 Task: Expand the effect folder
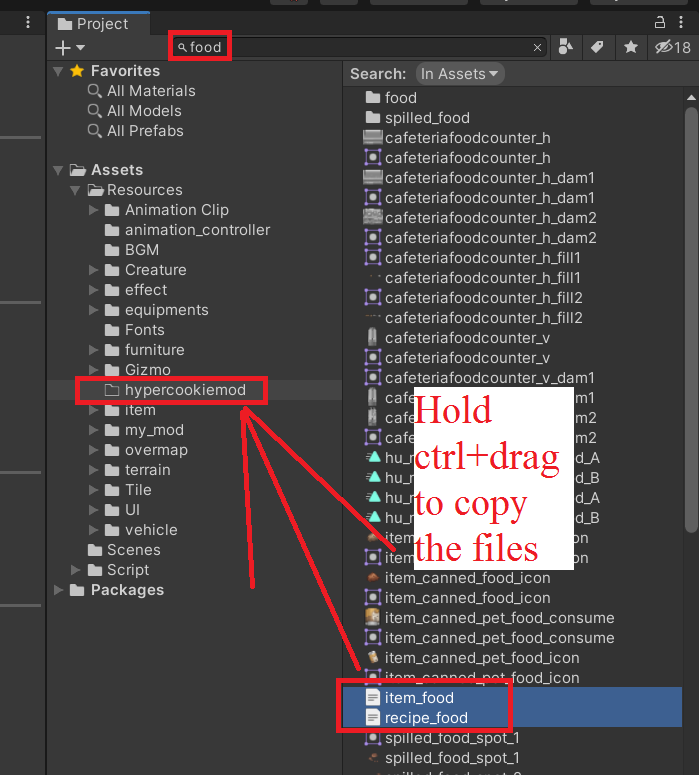(x=93, y=290)
